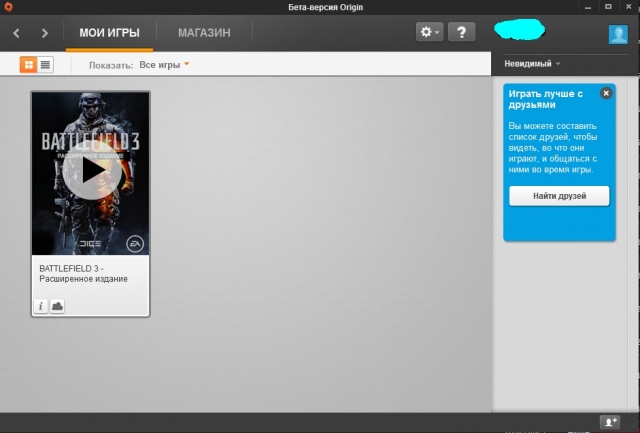Expand the Все игры filter dropdown
The height and width of the screenshot is (433, 640).
tap(164, 64)
